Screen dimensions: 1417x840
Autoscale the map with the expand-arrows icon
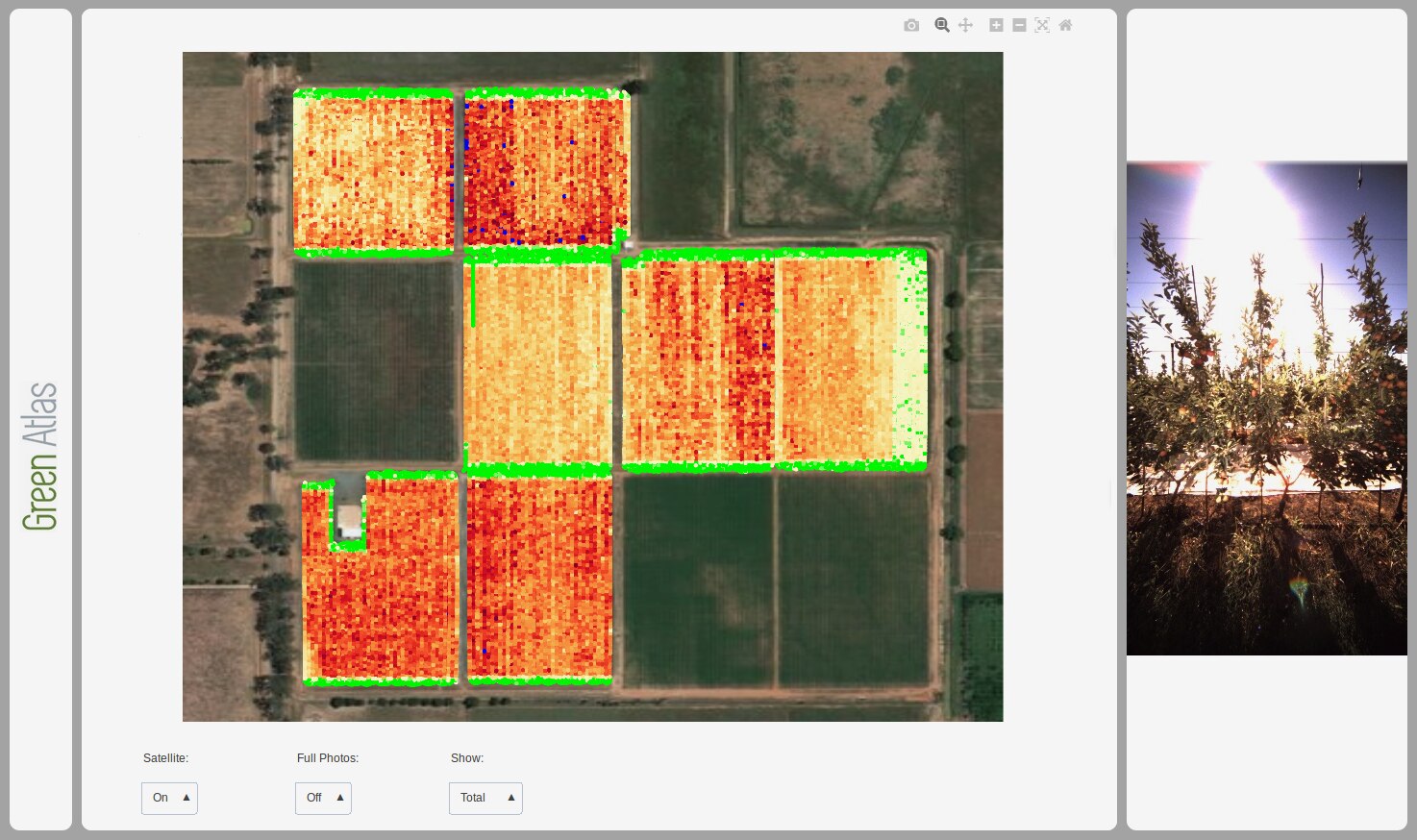[1042, 25]
